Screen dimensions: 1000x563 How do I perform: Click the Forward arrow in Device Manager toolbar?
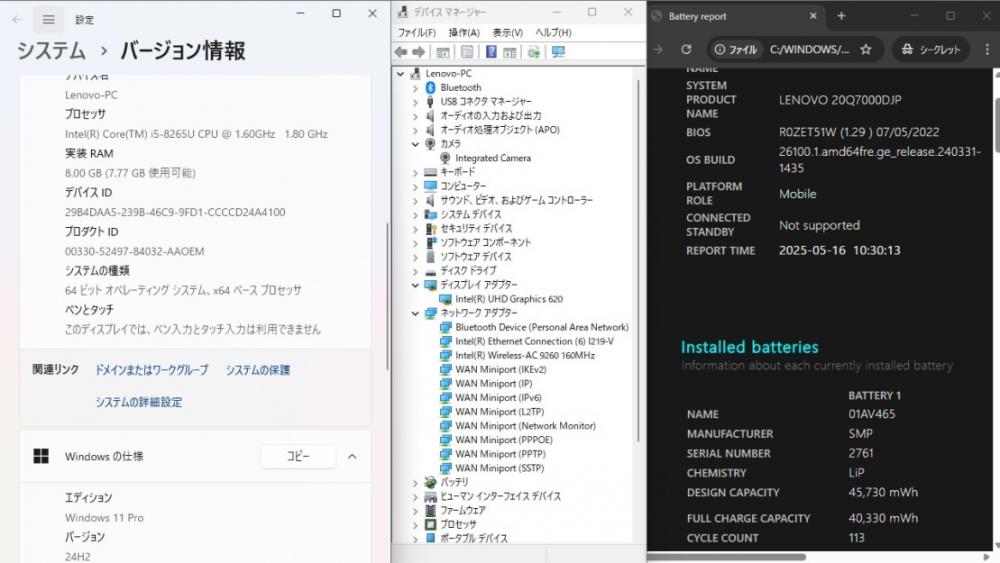click(419, 52)
